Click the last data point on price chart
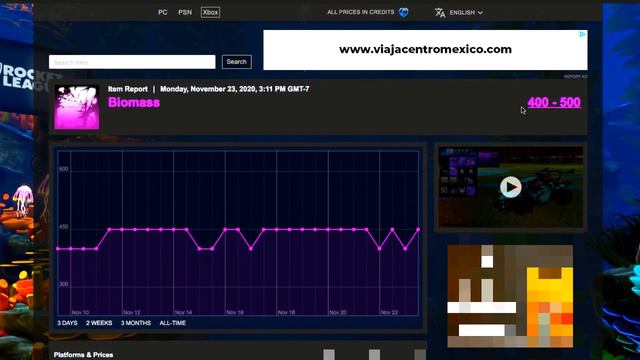The image size is (640, 360). click(x=418, y=230)
